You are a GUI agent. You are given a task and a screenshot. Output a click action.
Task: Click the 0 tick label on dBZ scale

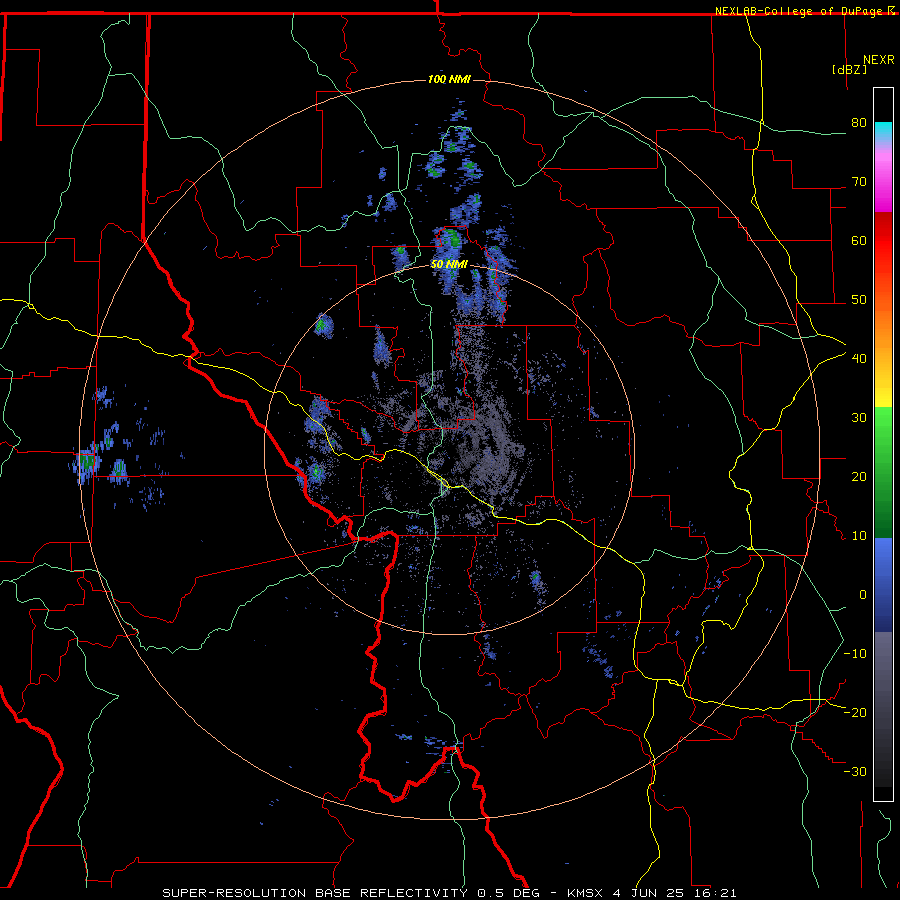click(x=863, y=595)
